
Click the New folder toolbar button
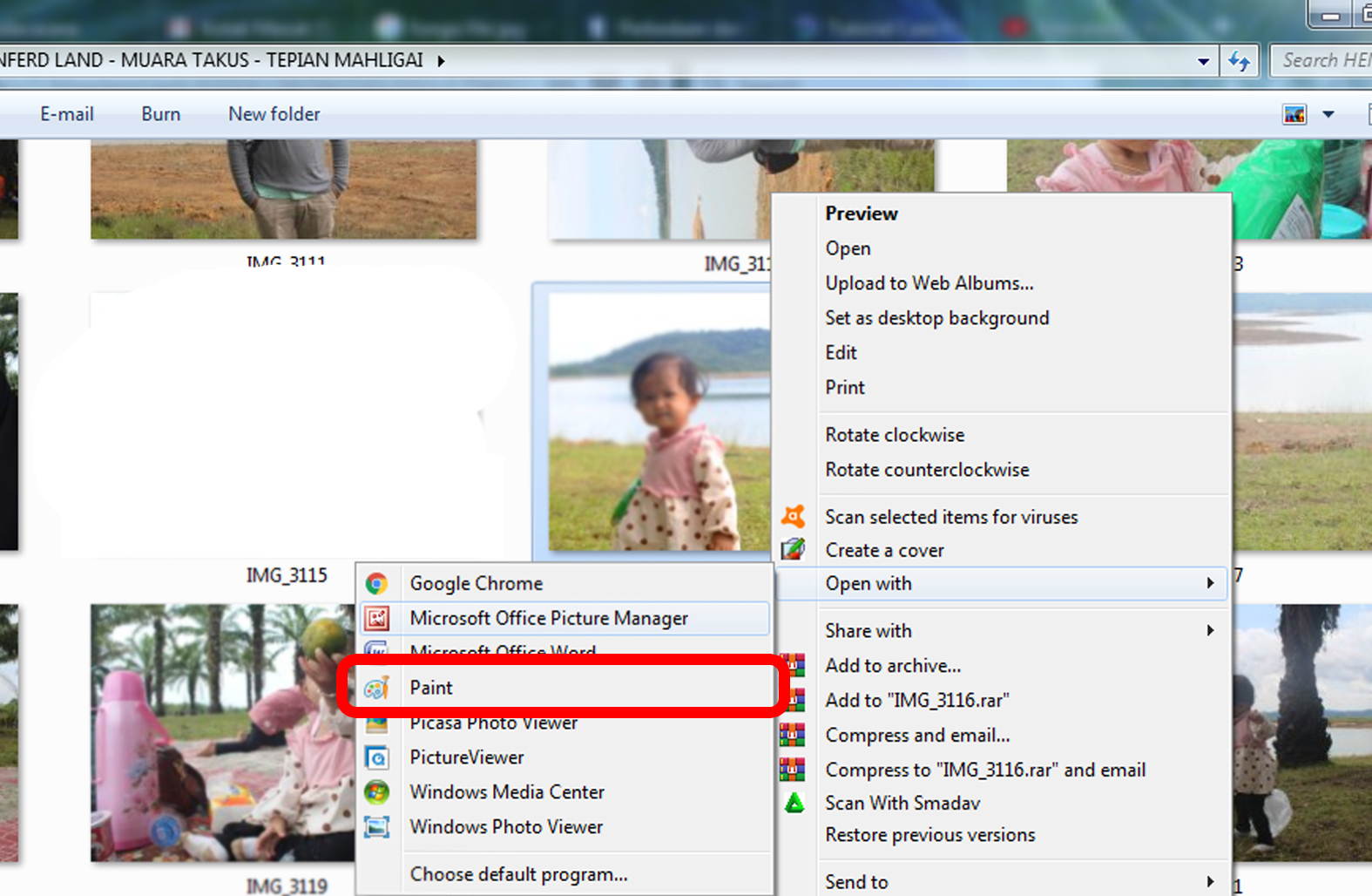[274, 114]
